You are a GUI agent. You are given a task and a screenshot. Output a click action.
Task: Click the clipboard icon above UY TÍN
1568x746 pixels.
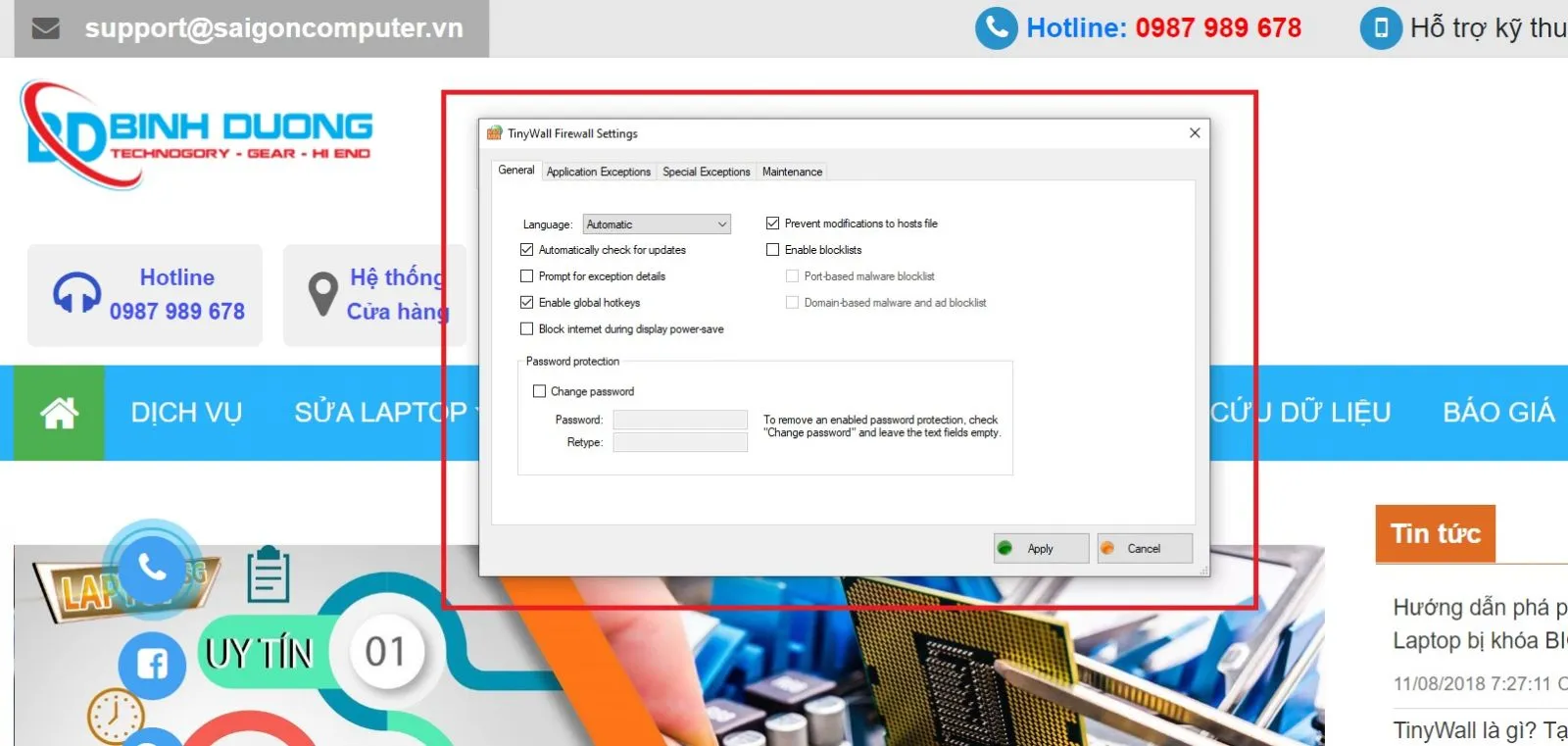[x=268, y=574]
